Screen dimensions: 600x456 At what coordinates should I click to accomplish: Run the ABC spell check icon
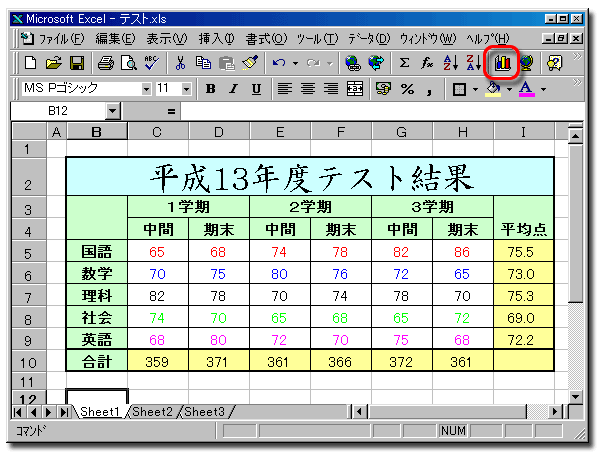coord(152,63)
